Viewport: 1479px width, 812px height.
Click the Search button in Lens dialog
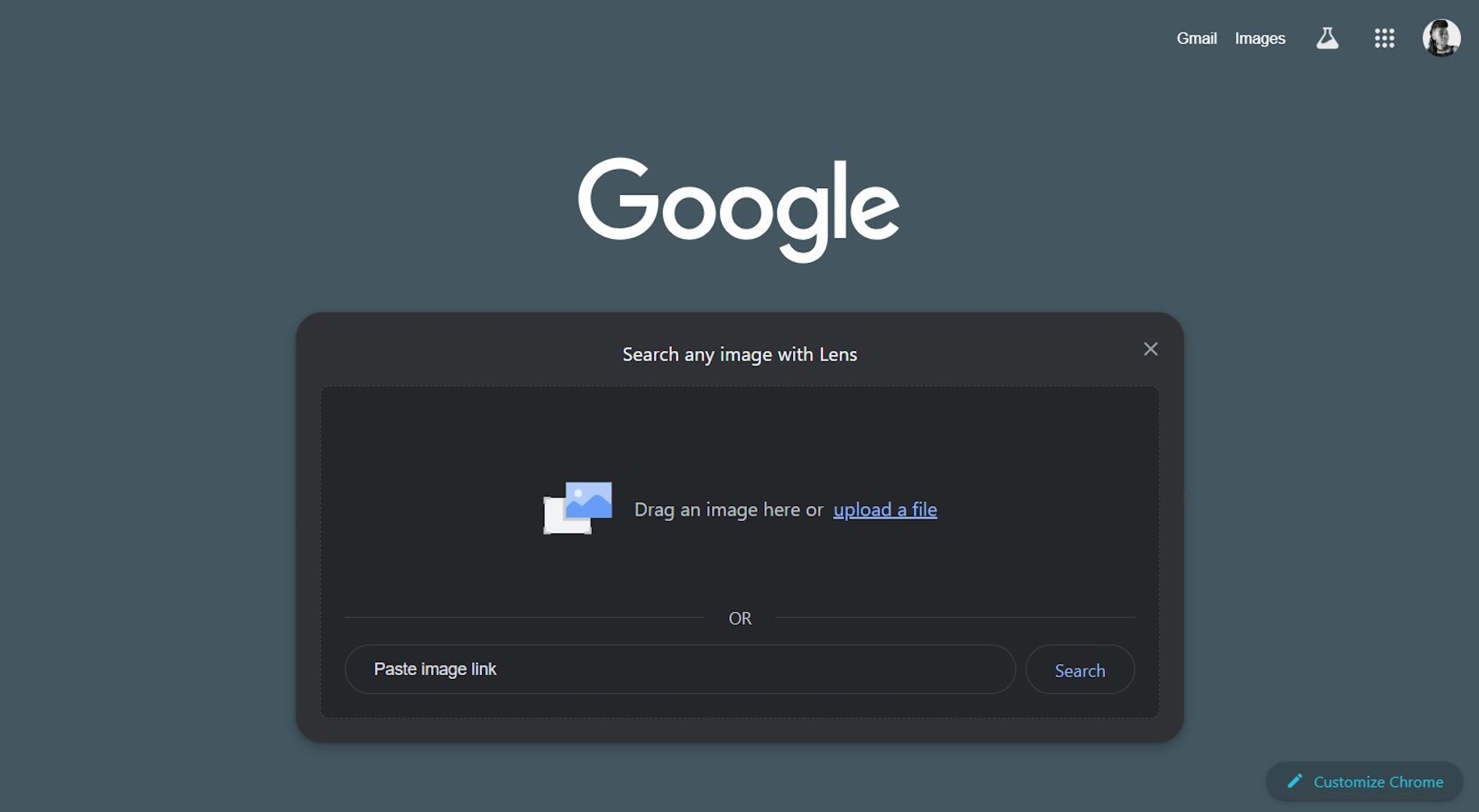(1080, 669)
